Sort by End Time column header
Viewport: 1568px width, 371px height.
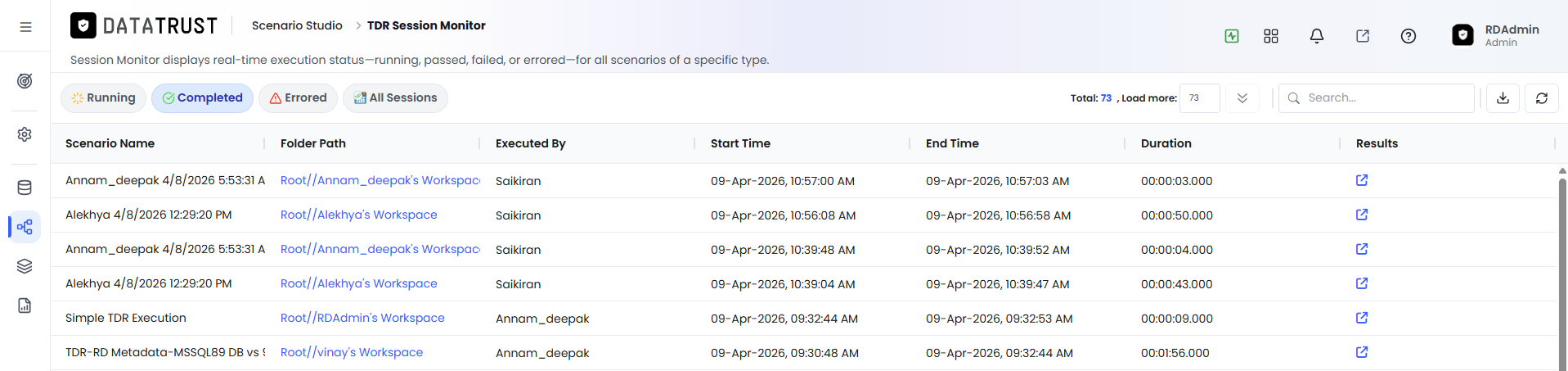click(952, 143)
